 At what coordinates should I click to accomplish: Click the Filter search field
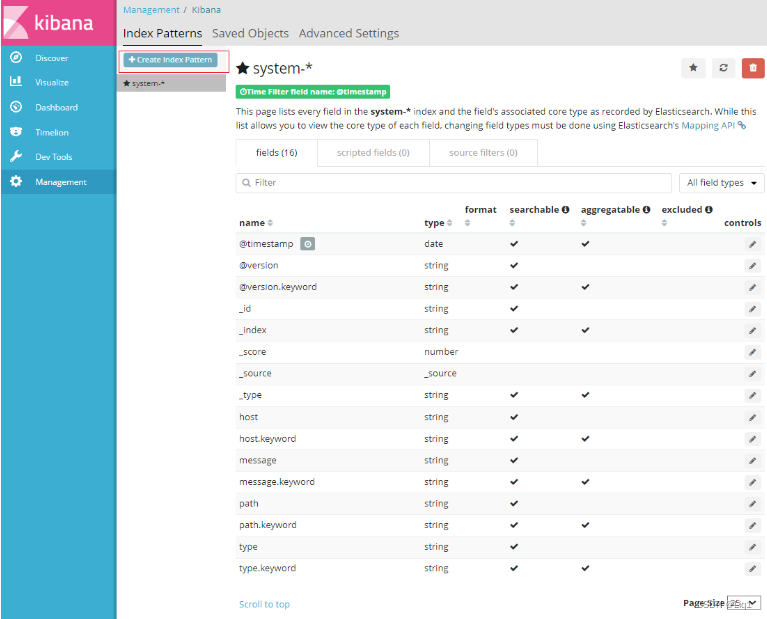pos(453,183)
